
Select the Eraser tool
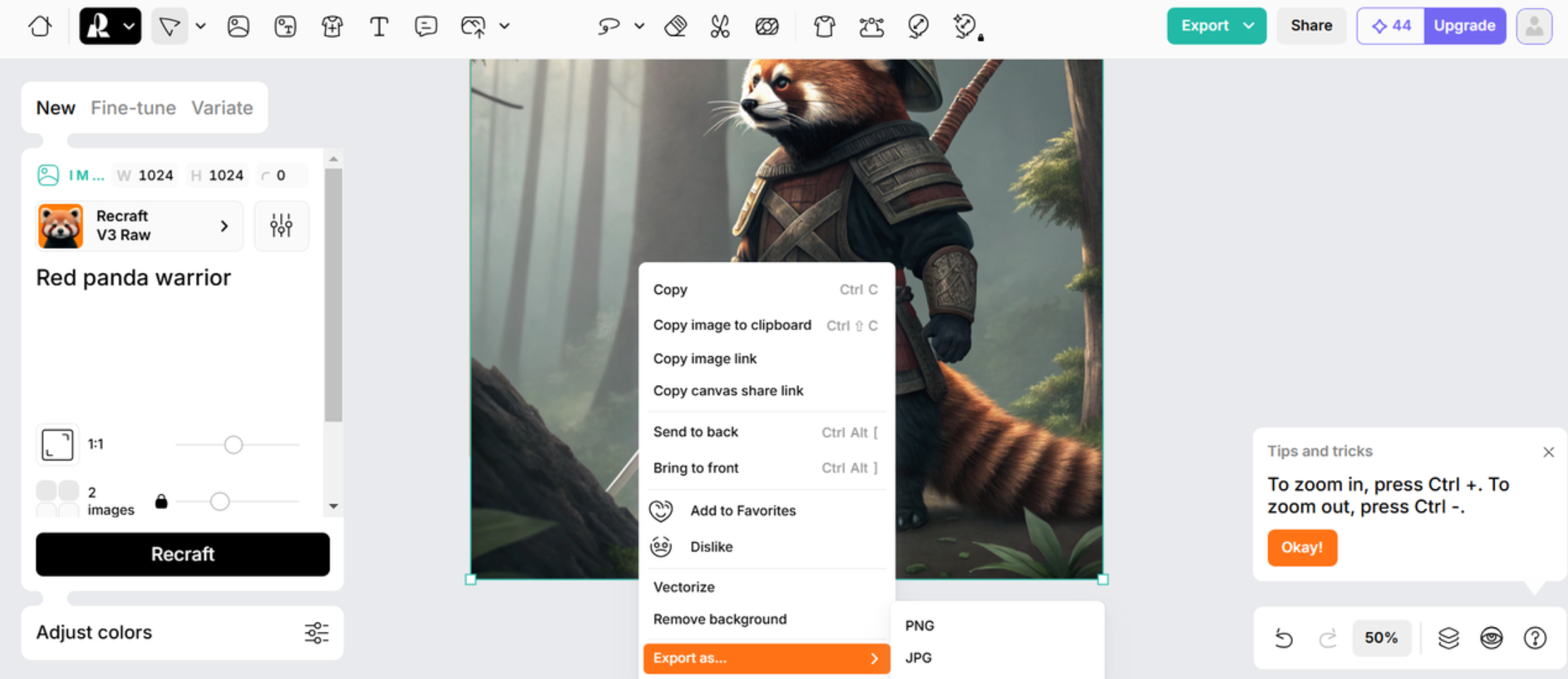tap(675, 26)
